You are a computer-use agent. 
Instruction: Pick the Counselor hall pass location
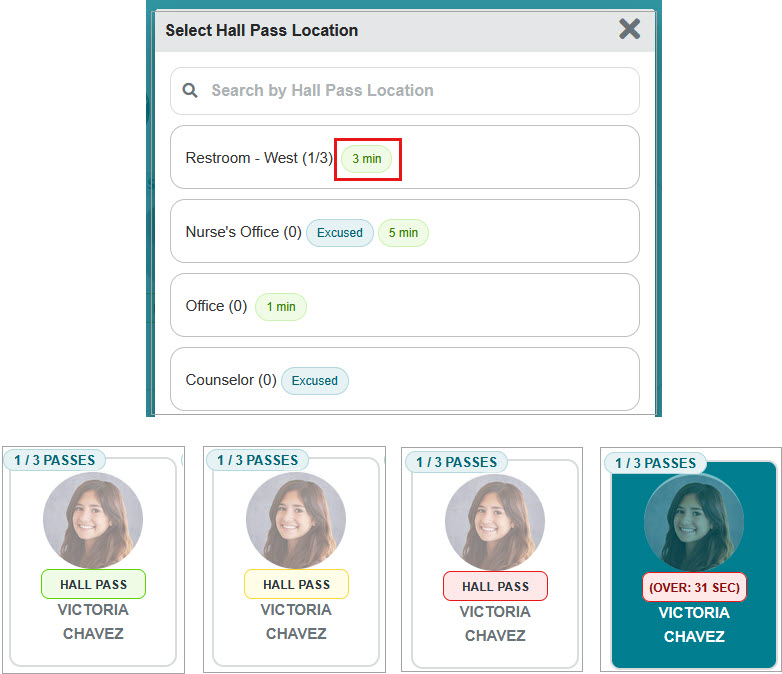[230, 380]
